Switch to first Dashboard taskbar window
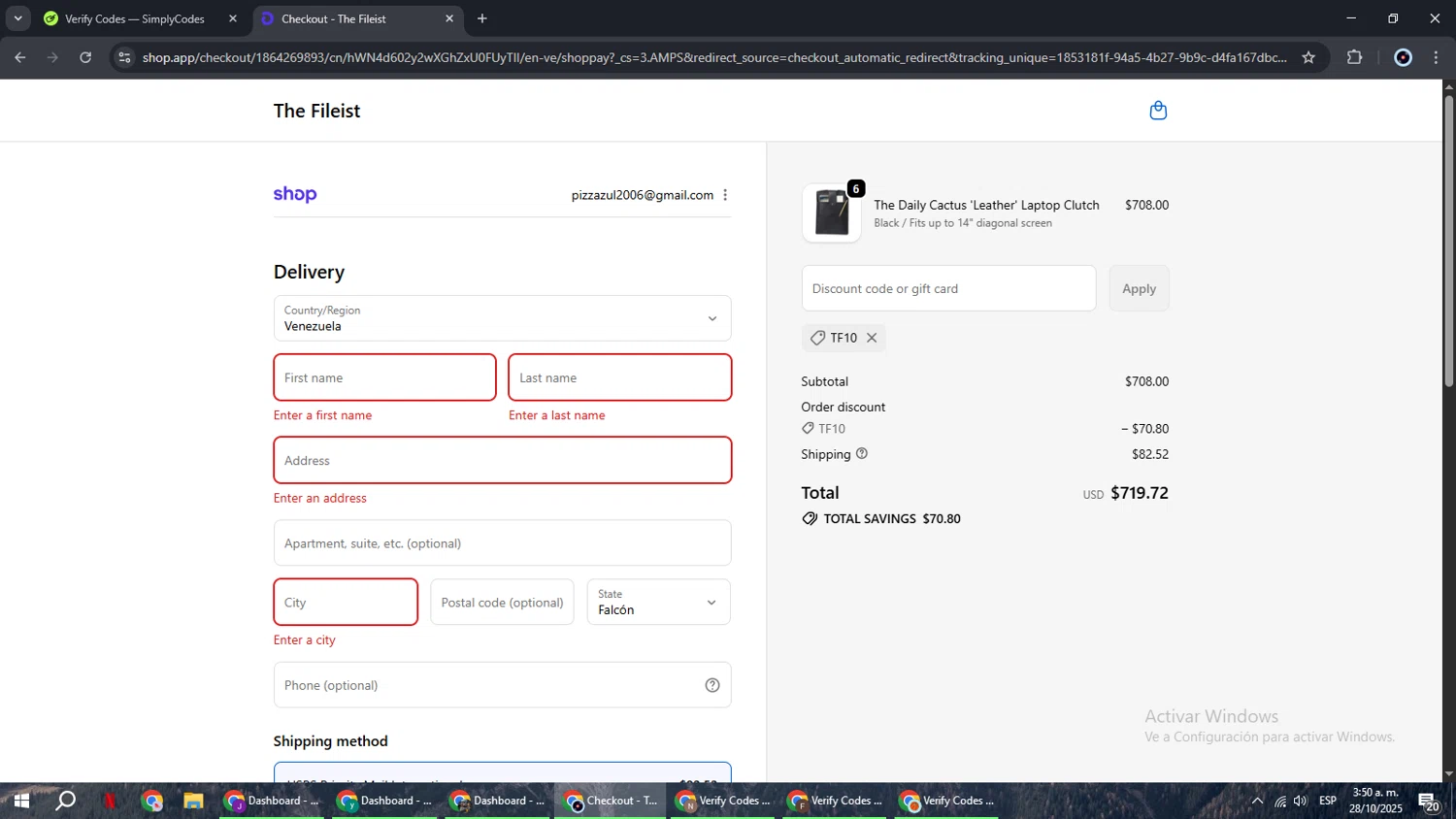 (x=274, y=801)
